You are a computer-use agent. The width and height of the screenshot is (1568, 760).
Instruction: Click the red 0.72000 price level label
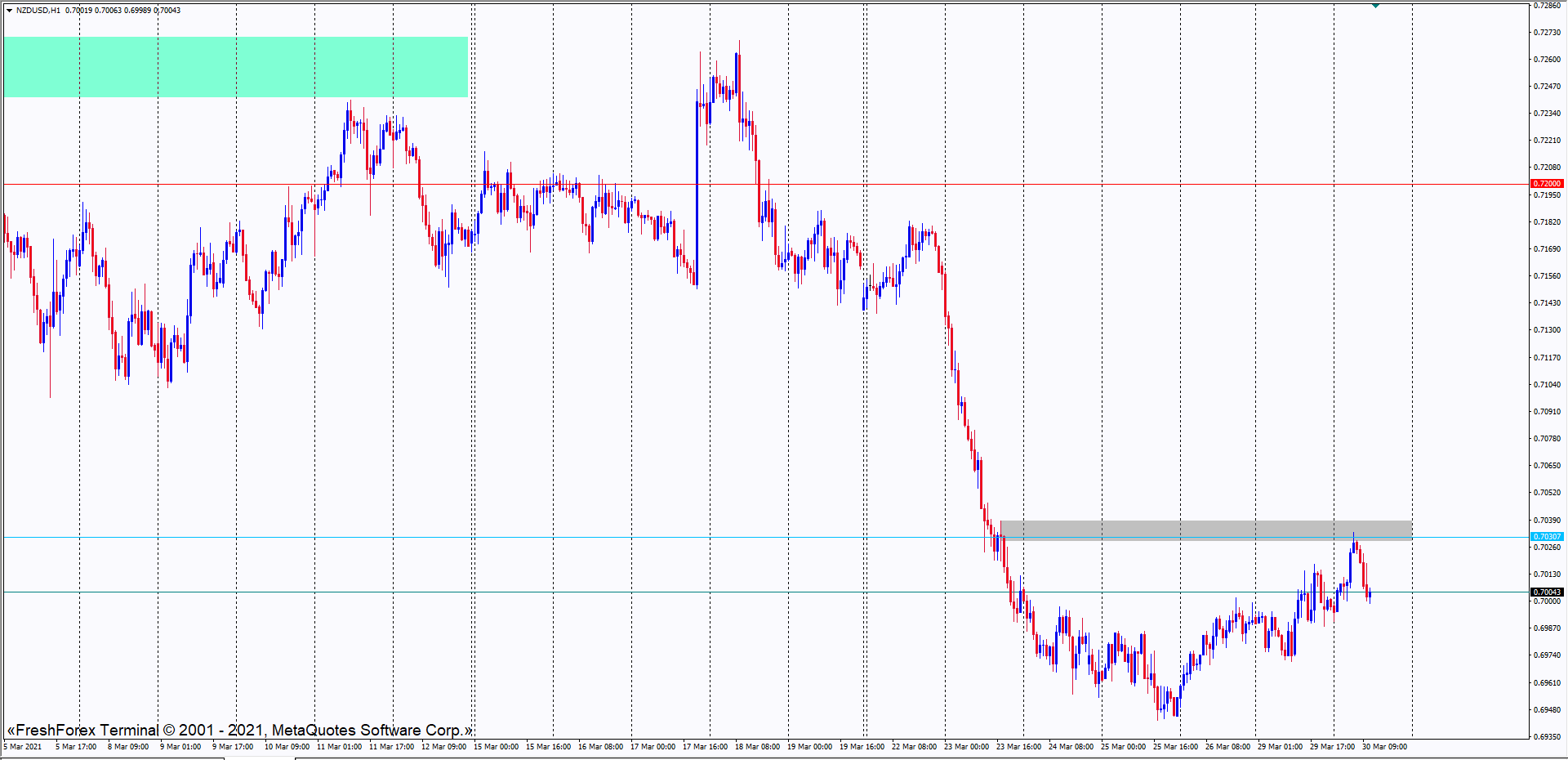[1546, 184]
